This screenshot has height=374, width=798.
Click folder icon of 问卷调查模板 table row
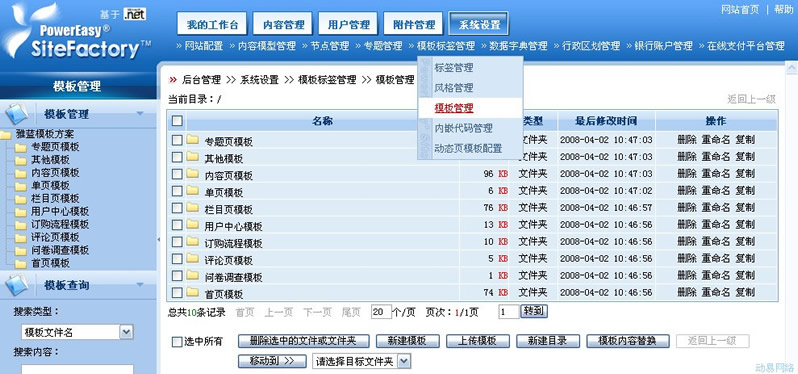pos(192,275)
